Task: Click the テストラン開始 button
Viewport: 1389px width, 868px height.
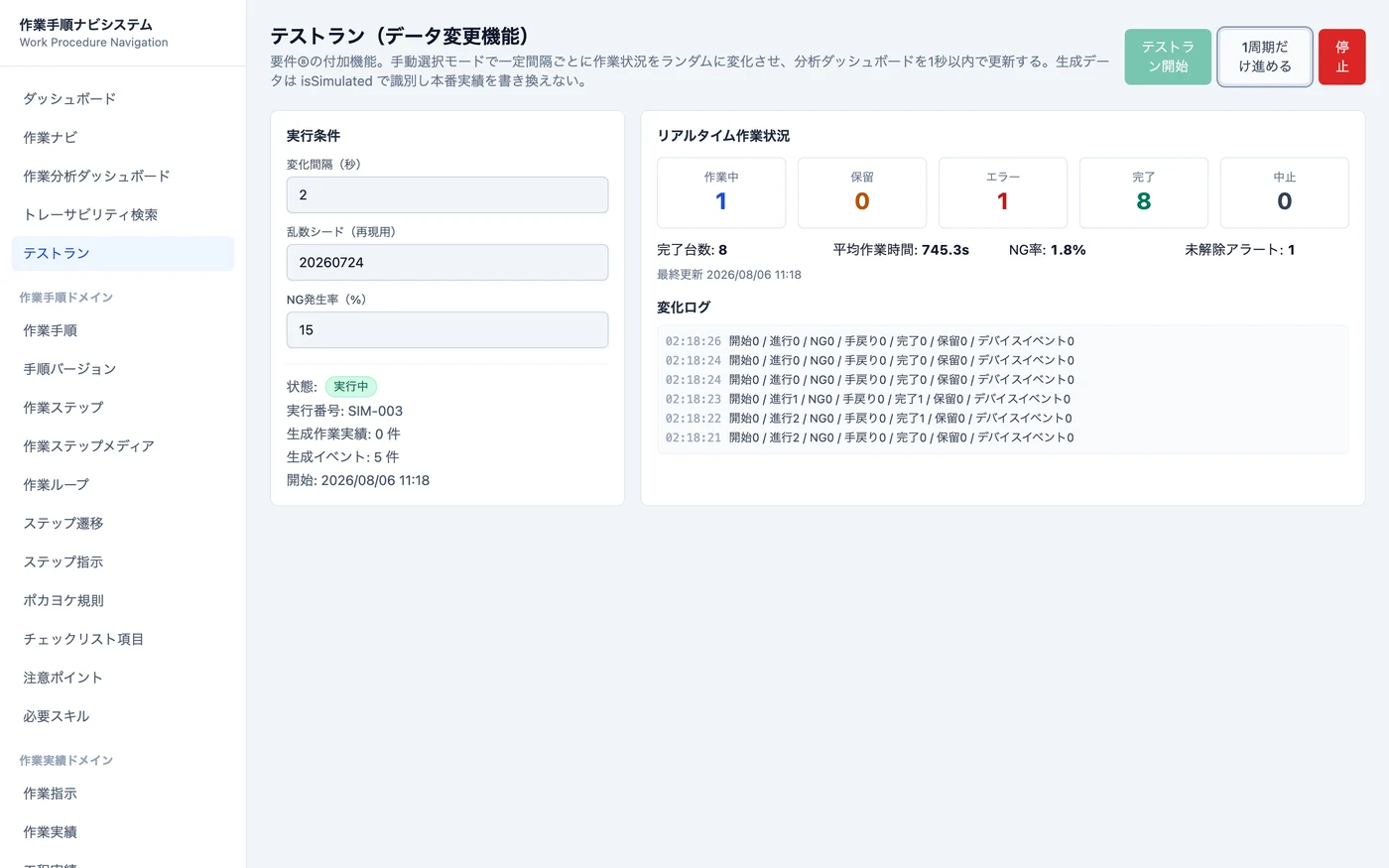Action: [x=1168, y=57]
